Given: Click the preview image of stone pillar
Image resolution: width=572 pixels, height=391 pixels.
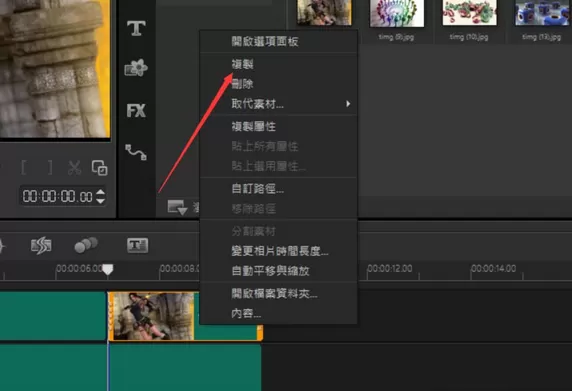Looking at the screenshot, I should [x=55, y=69].
